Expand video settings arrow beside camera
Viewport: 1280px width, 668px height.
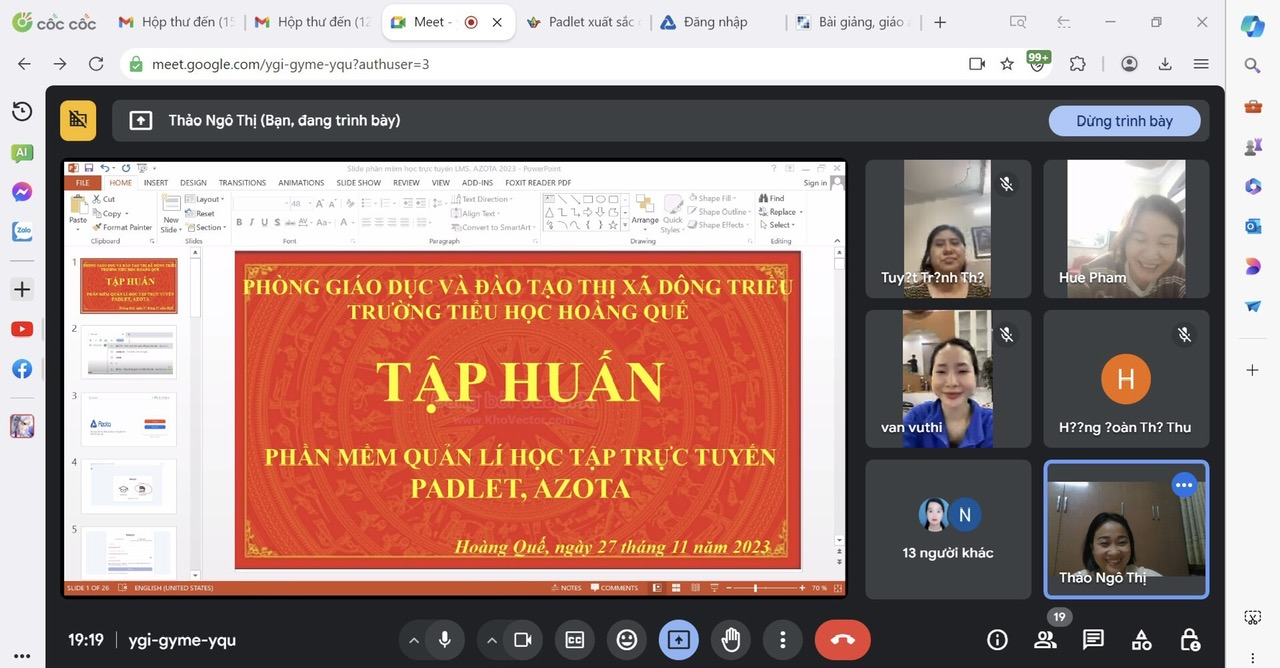click(x=491, y=640)
